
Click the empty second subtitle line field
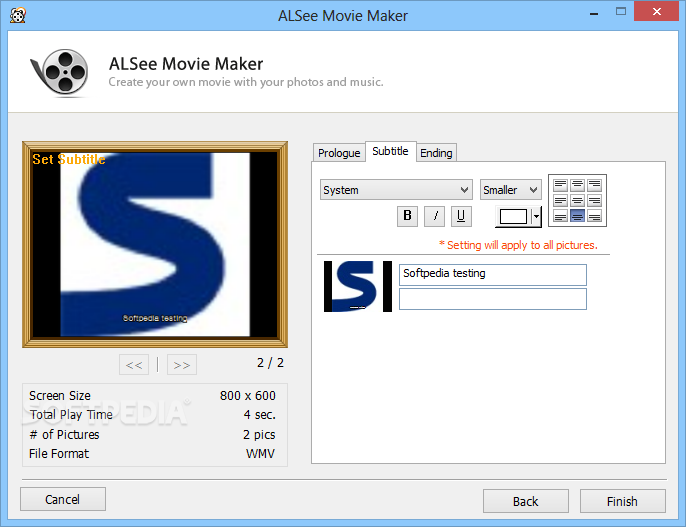(x=493, y=299)
